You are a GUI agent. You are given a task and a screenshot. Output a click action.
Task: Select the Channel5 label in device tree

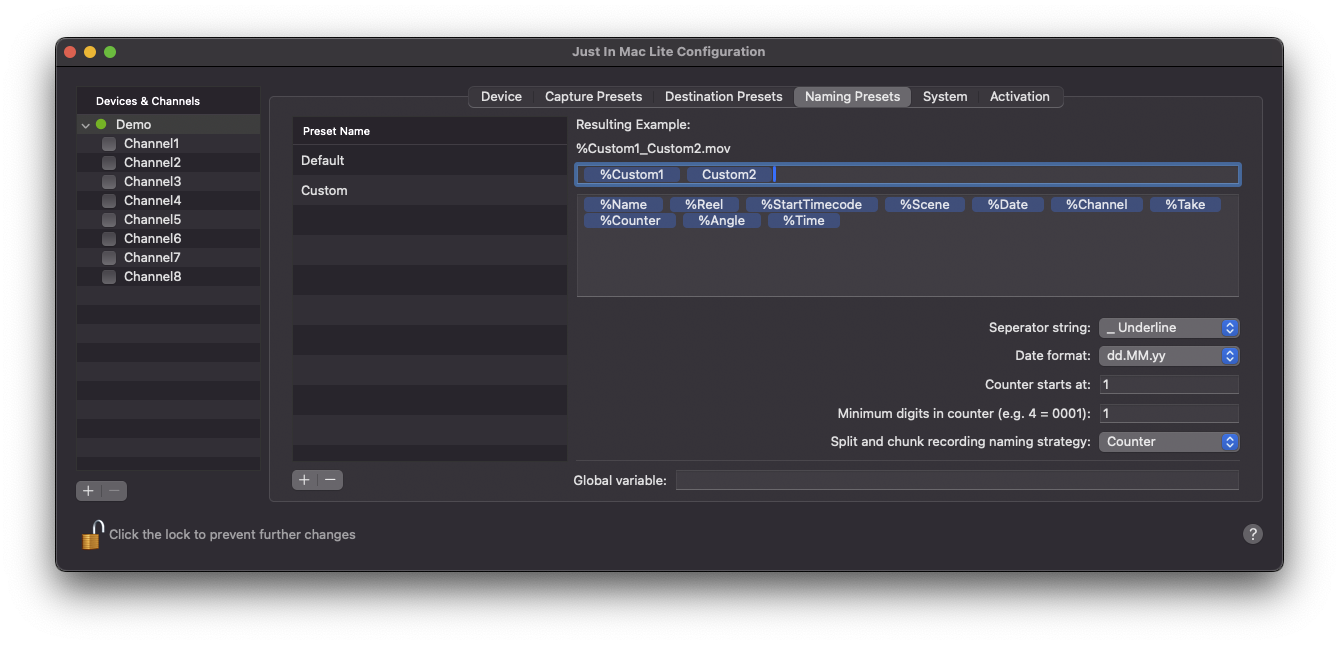(x=152, y=220)
